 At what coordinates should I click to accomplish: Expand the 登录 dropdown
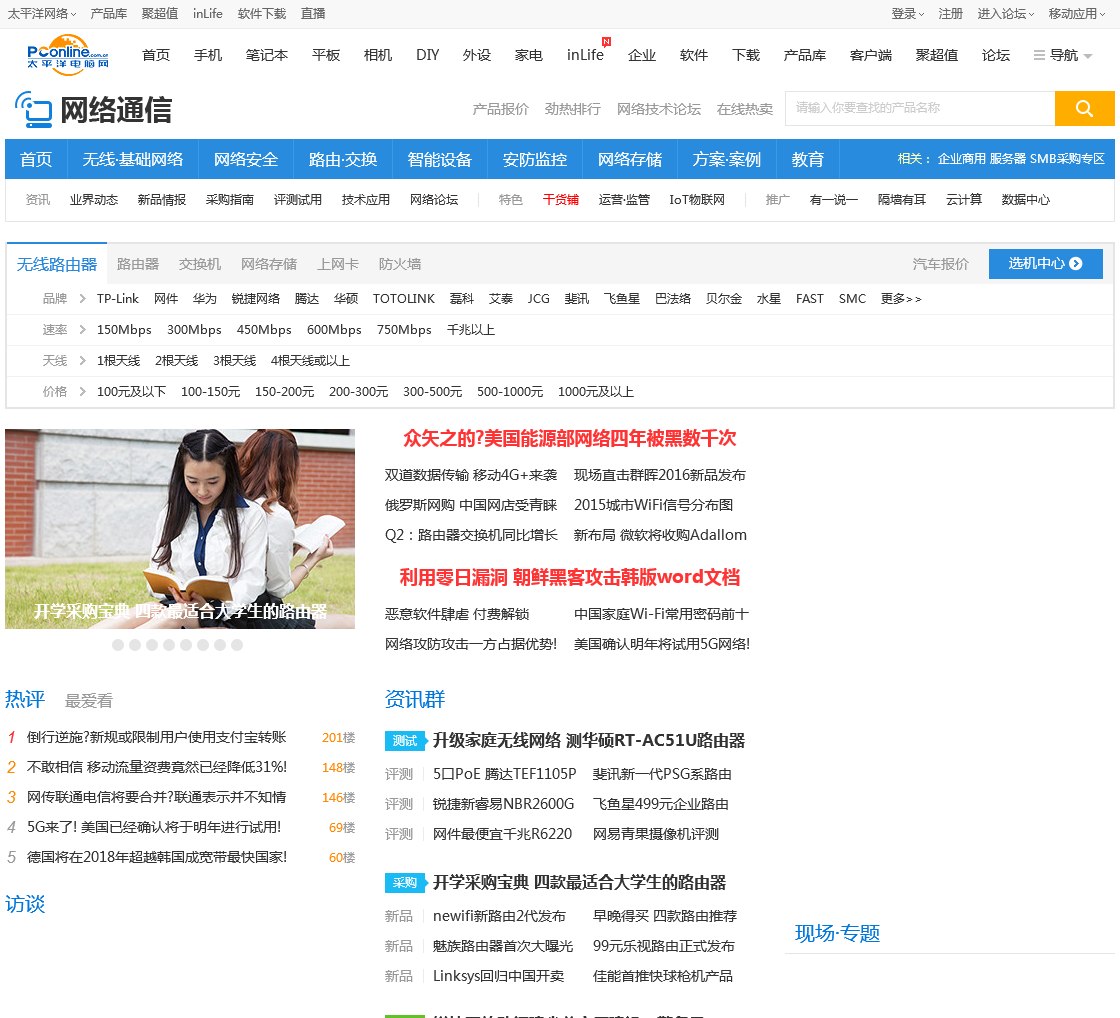click(x=907, y=14)
